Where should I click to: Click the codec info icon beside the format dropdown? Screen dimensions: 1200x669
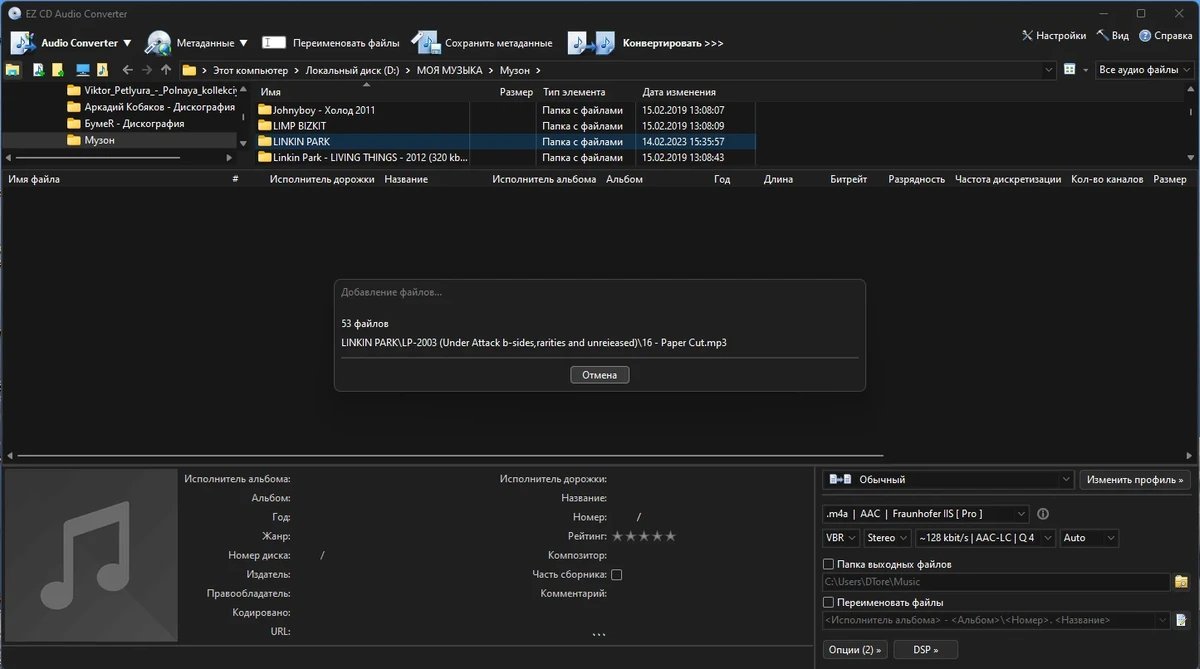coord(1043,514)
